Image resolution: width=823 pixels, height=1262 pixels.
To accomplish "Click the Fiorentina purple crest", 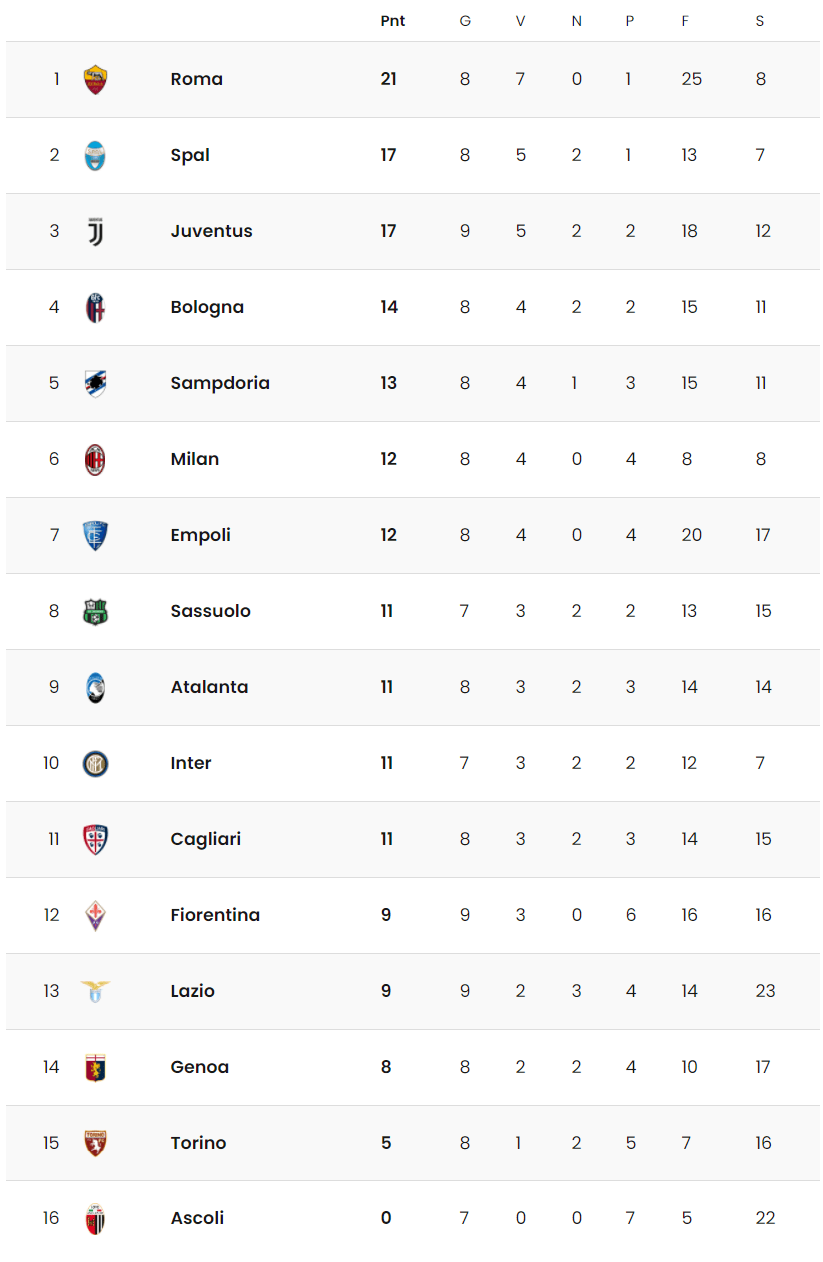I will pos(95,915).
